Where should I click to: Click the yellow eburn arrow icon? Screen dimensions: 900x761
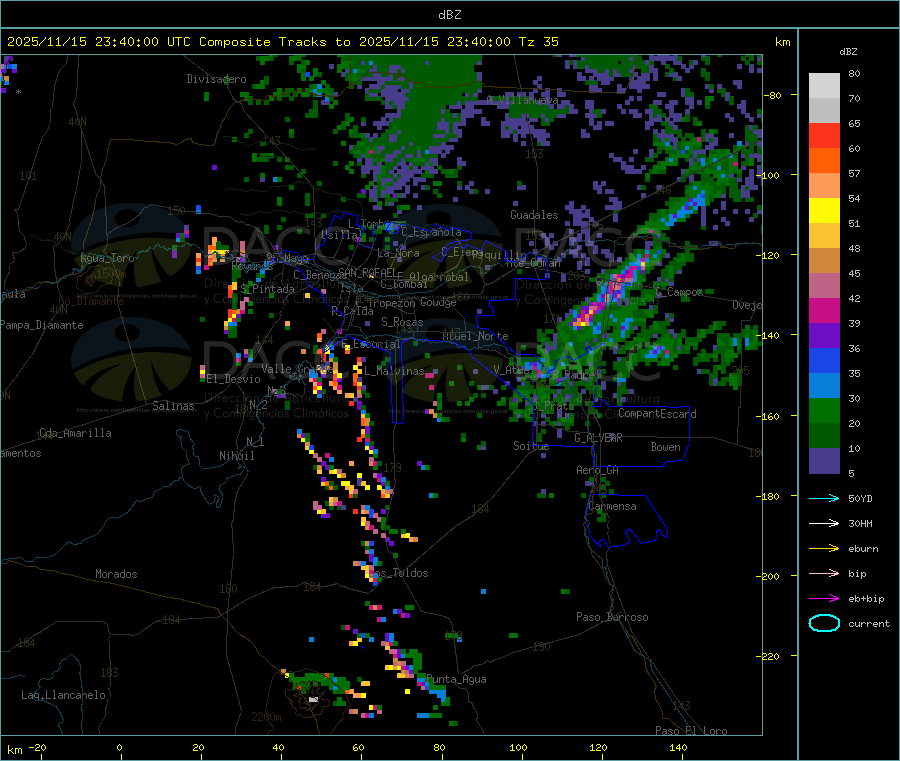click(x=824, y=548)
